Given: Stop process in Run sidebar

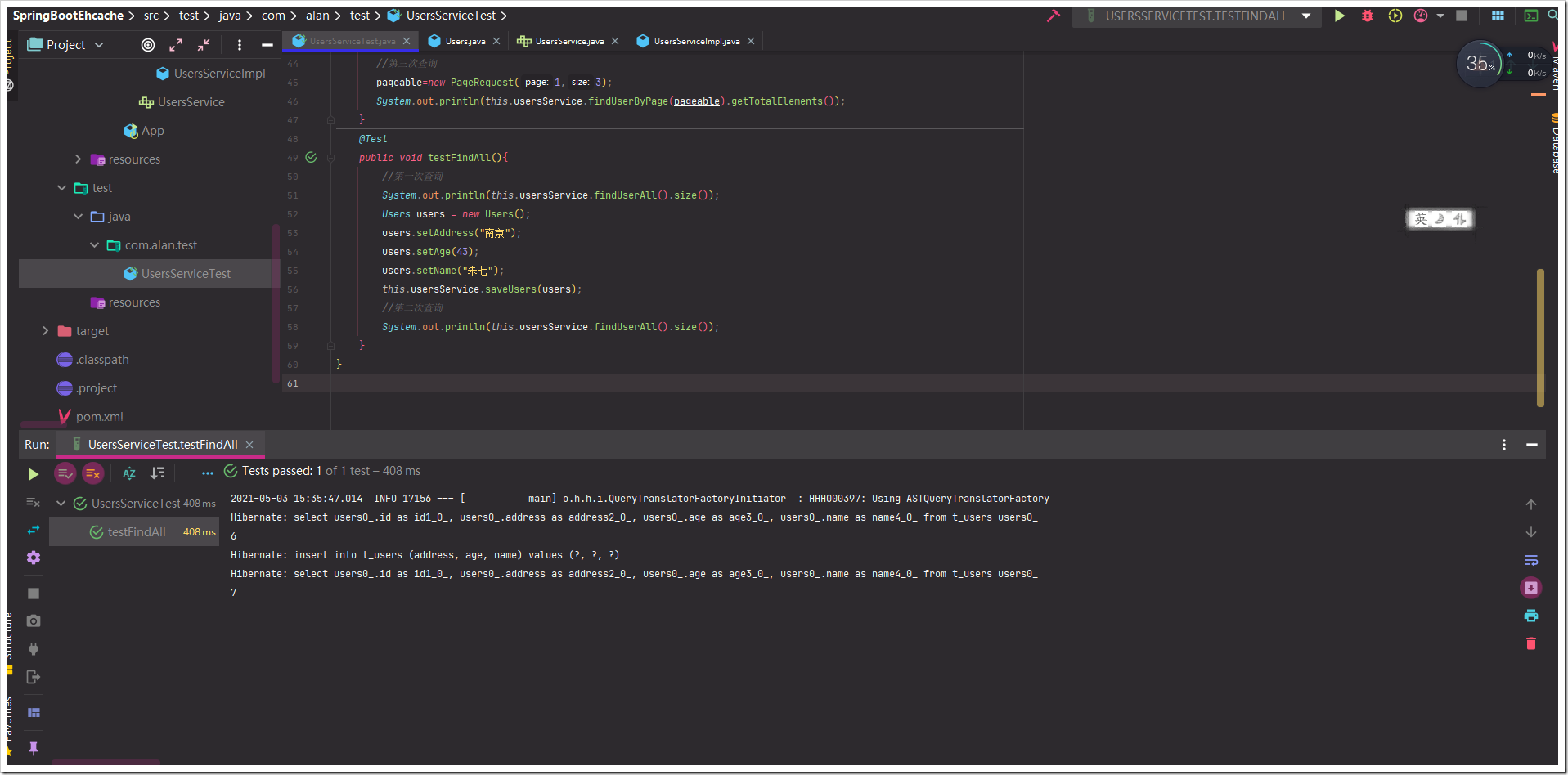Looking at the screenshot, I should click(33, 594).
